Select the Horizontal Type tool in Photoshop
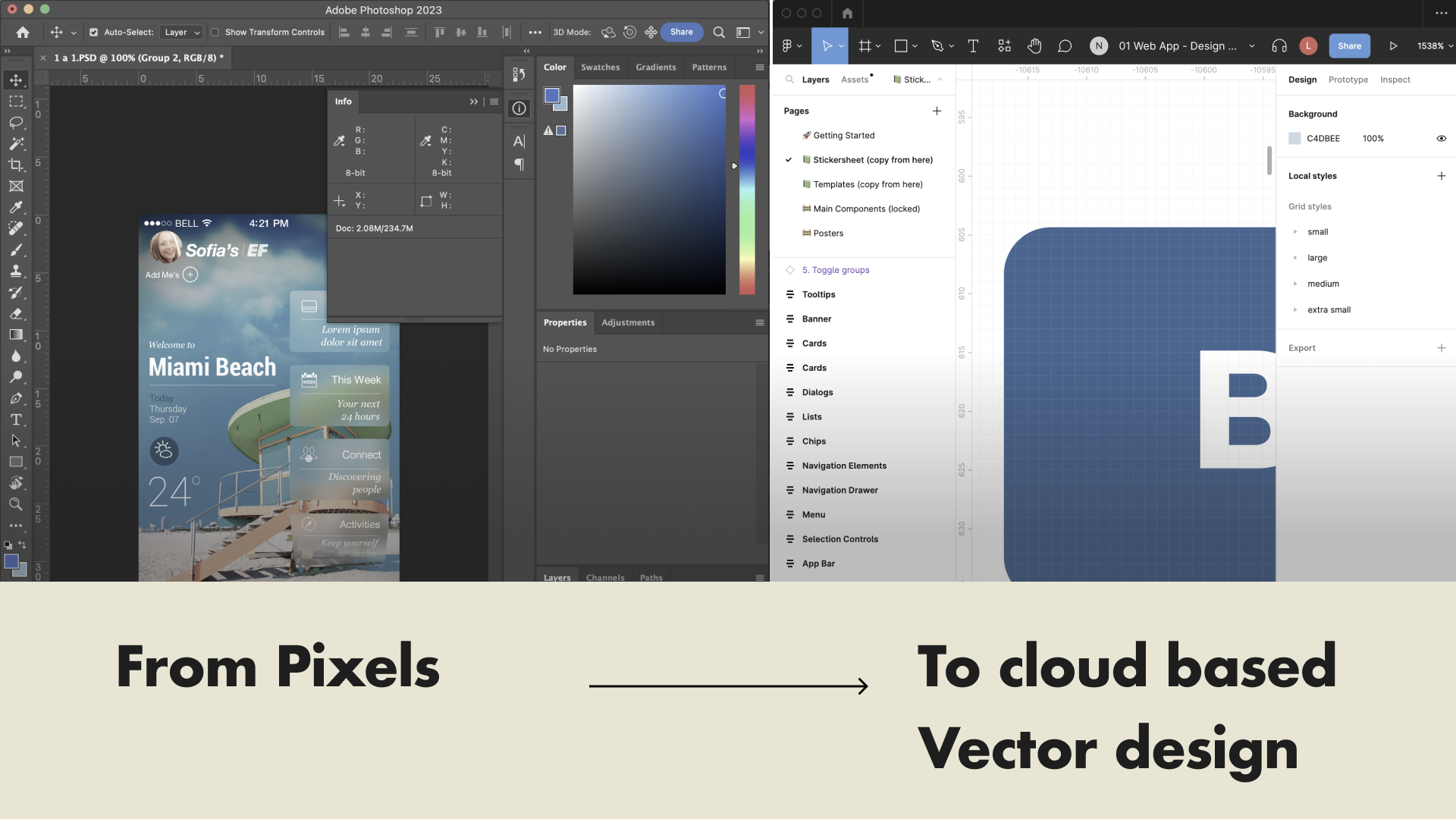 (x=16, y=419)
